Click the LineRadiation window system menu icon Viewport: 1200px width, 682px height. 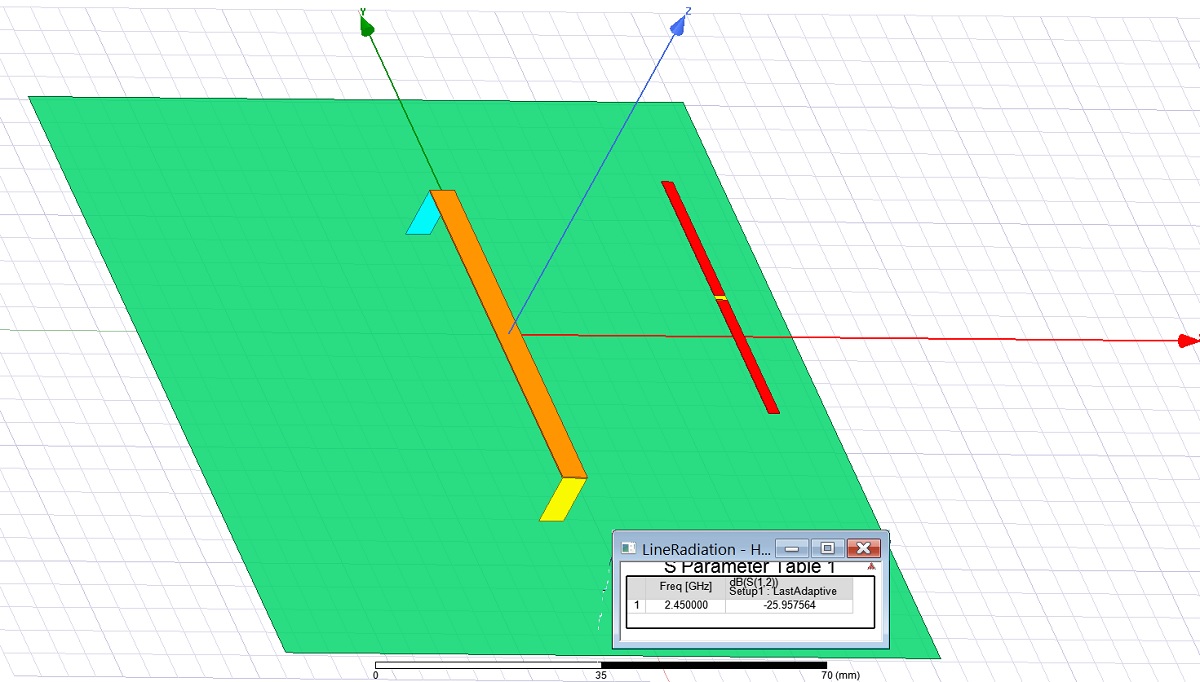tap(628, 549)
